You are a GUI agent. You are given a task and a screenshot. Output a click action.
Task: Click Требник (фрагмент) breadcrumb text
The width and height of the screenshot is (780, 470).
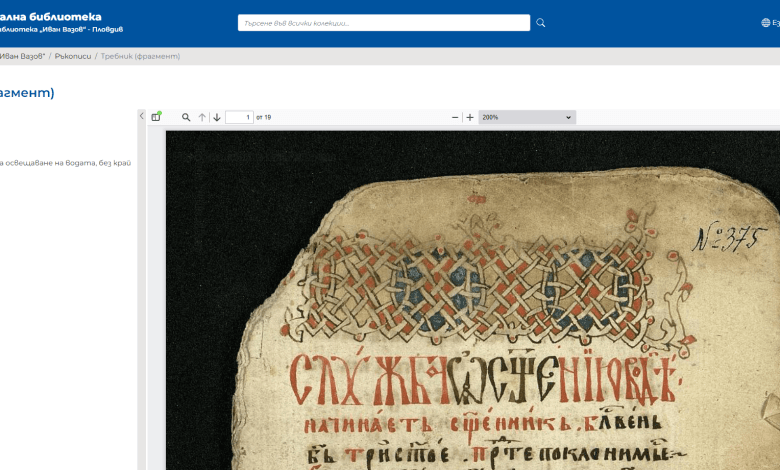[x=140, y=56]
